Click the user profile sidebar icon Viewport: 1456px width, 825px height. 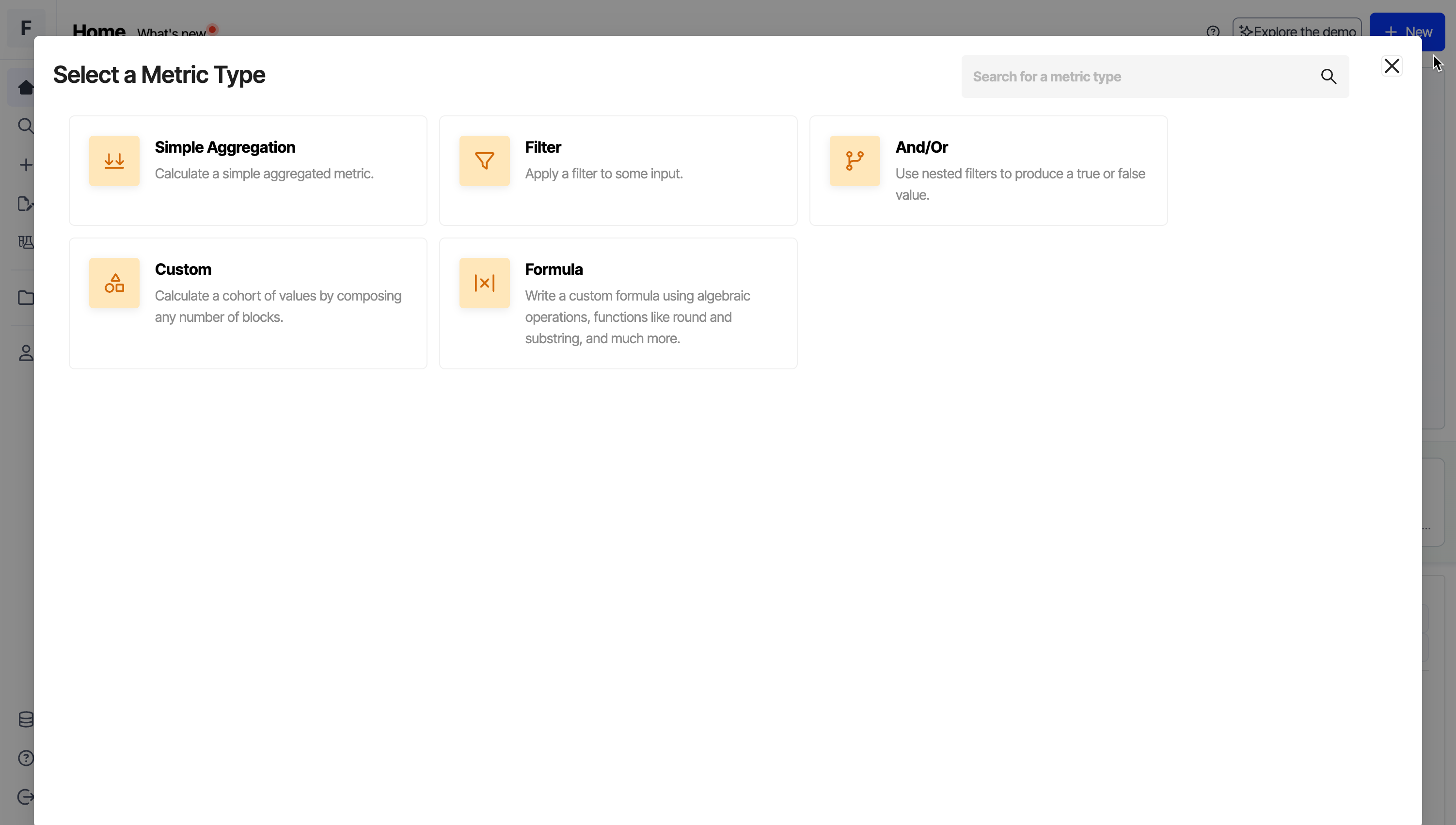tap(25, 353)
